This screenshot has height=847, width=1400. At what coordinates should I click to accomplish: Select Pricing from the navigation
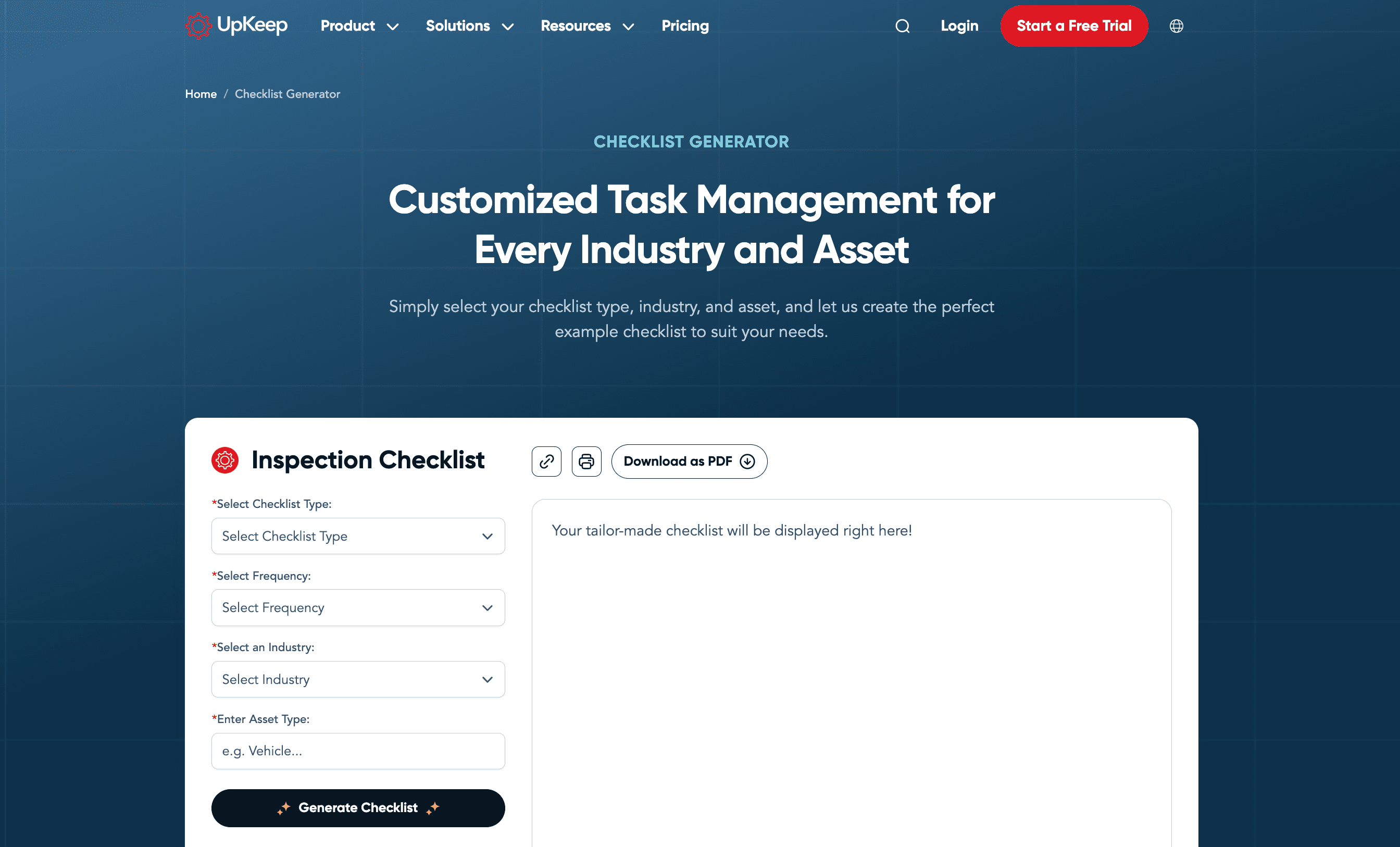point(685,26)
